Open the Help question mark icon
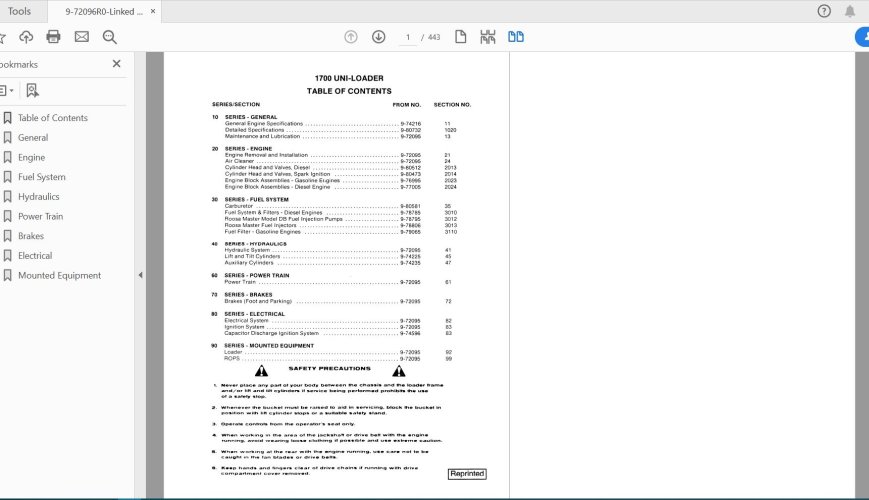This screenshot has height=500, width=869. 824,11
